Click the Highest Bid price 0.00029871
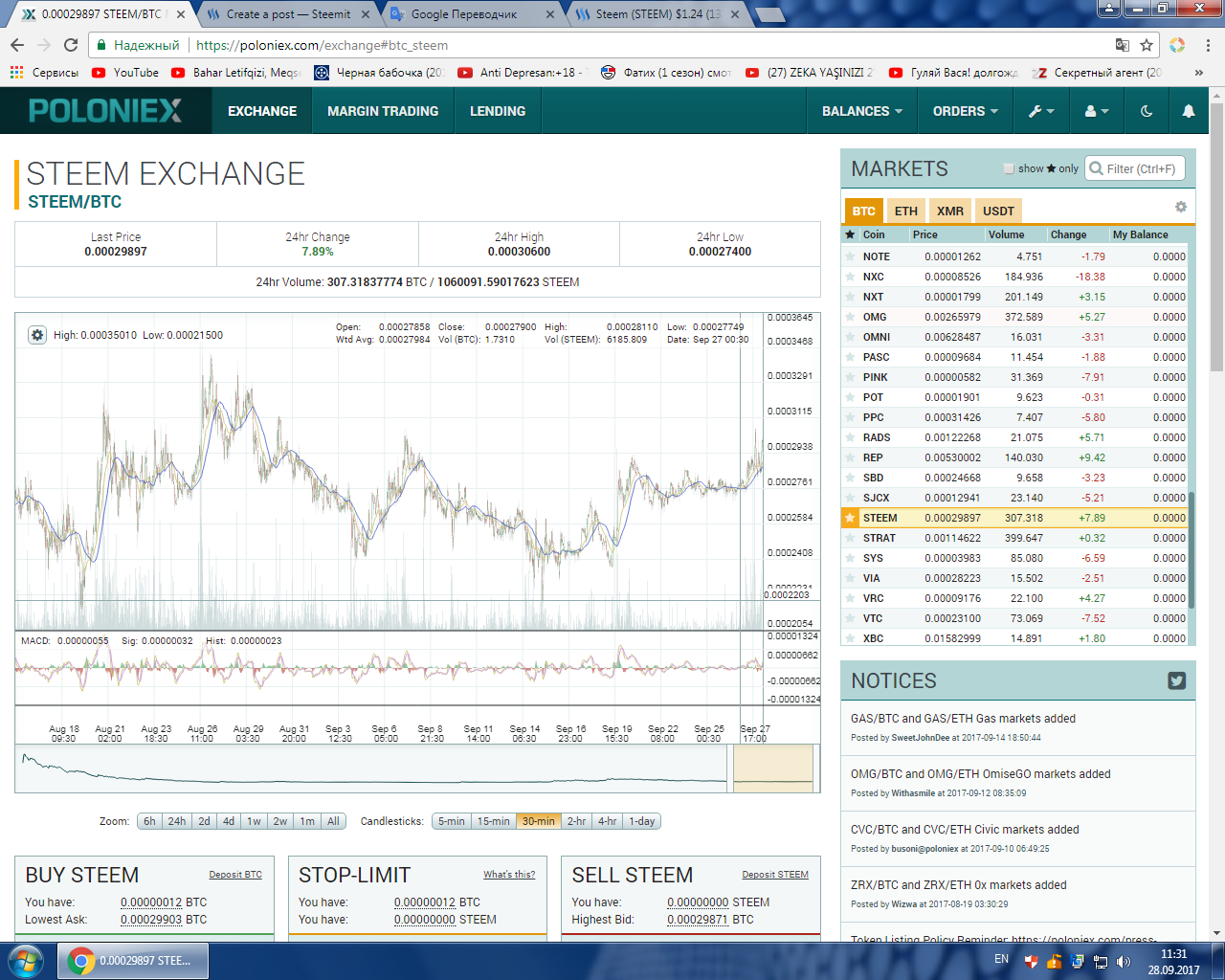Screen dimensions: 1225x980 click(698, 919)
